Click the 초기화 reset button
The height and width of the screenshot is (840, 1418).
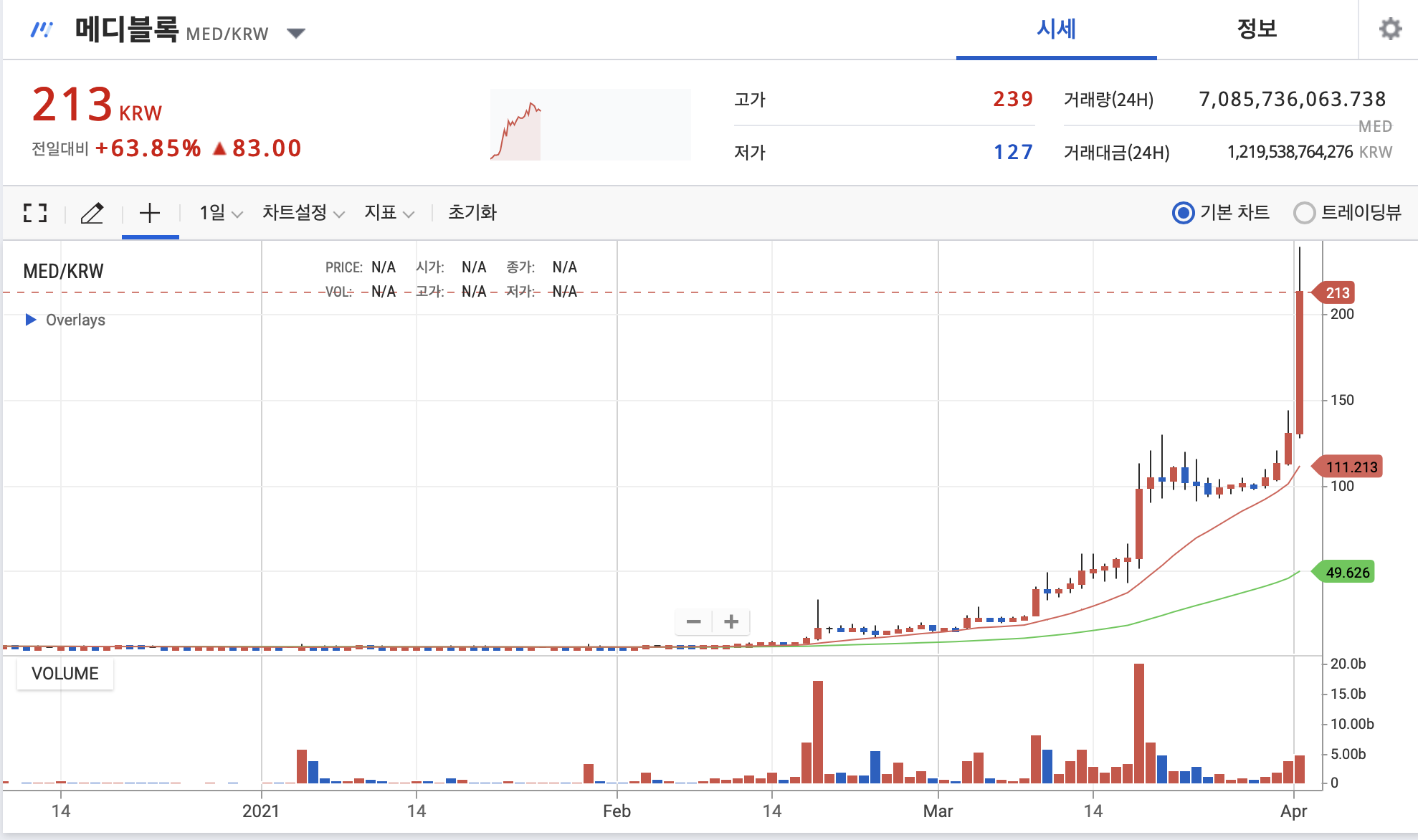coord(472,213)
